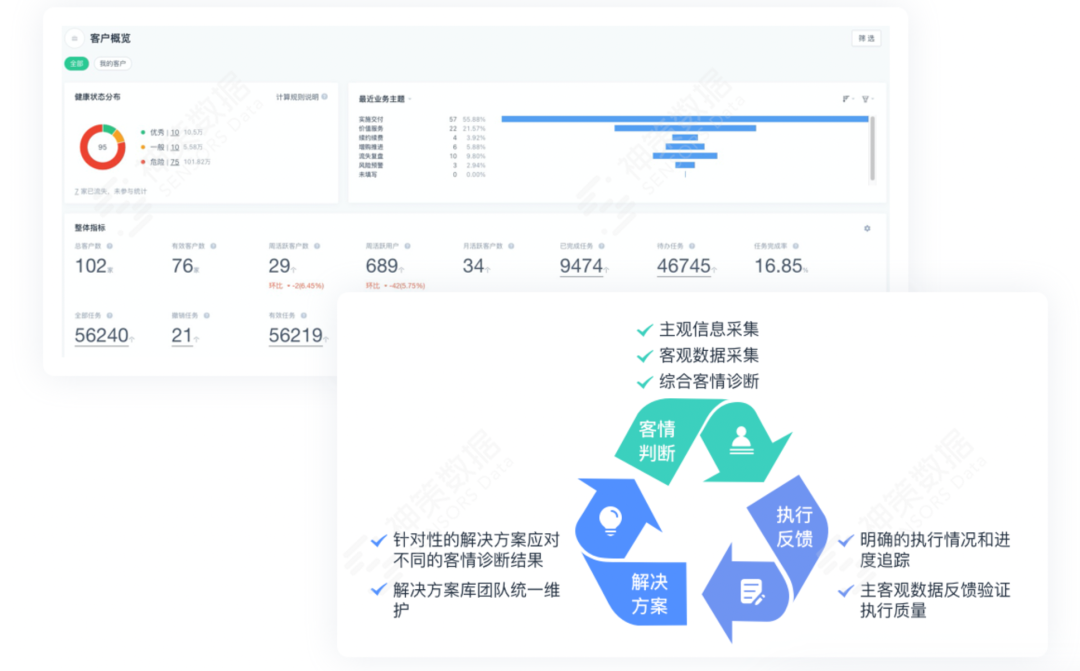
Task: Click the sort icon in the 最近业务主题 panel
Action: (x=845, y=97)
